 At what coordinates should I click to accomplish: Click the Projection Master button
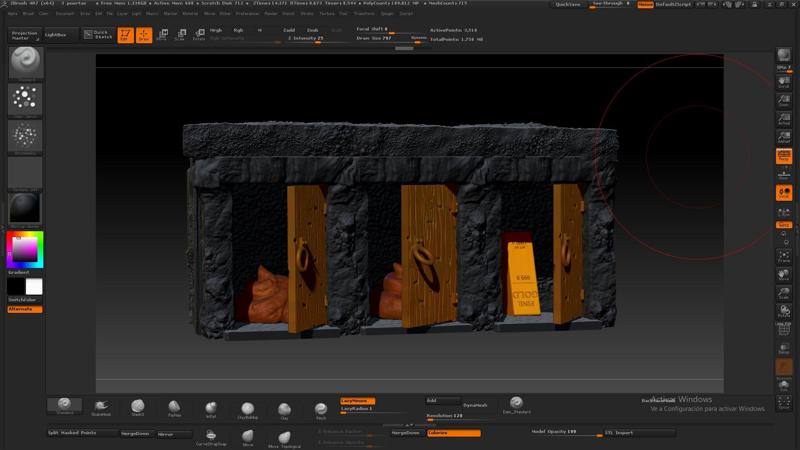(x=23, y=35)
